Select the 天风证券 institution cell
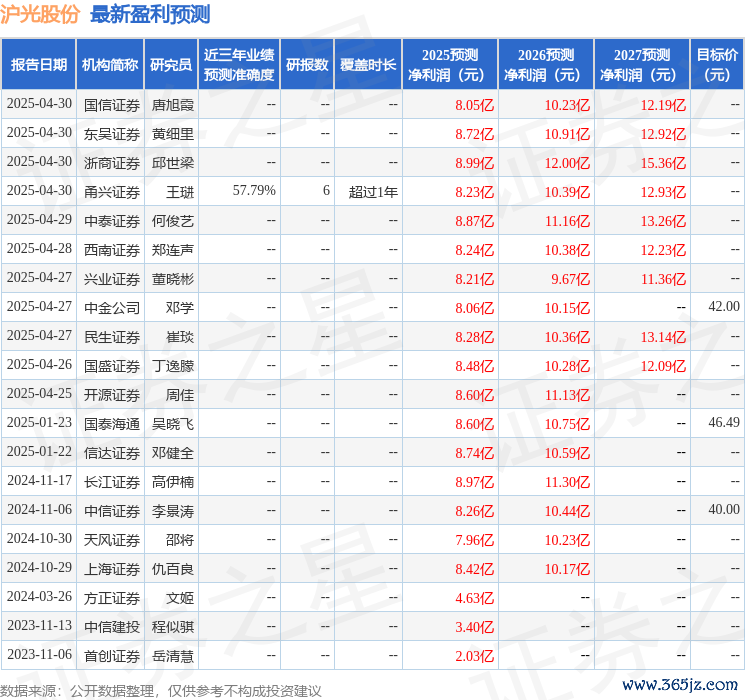The image size is (745, 700). (x=112, y=540)
